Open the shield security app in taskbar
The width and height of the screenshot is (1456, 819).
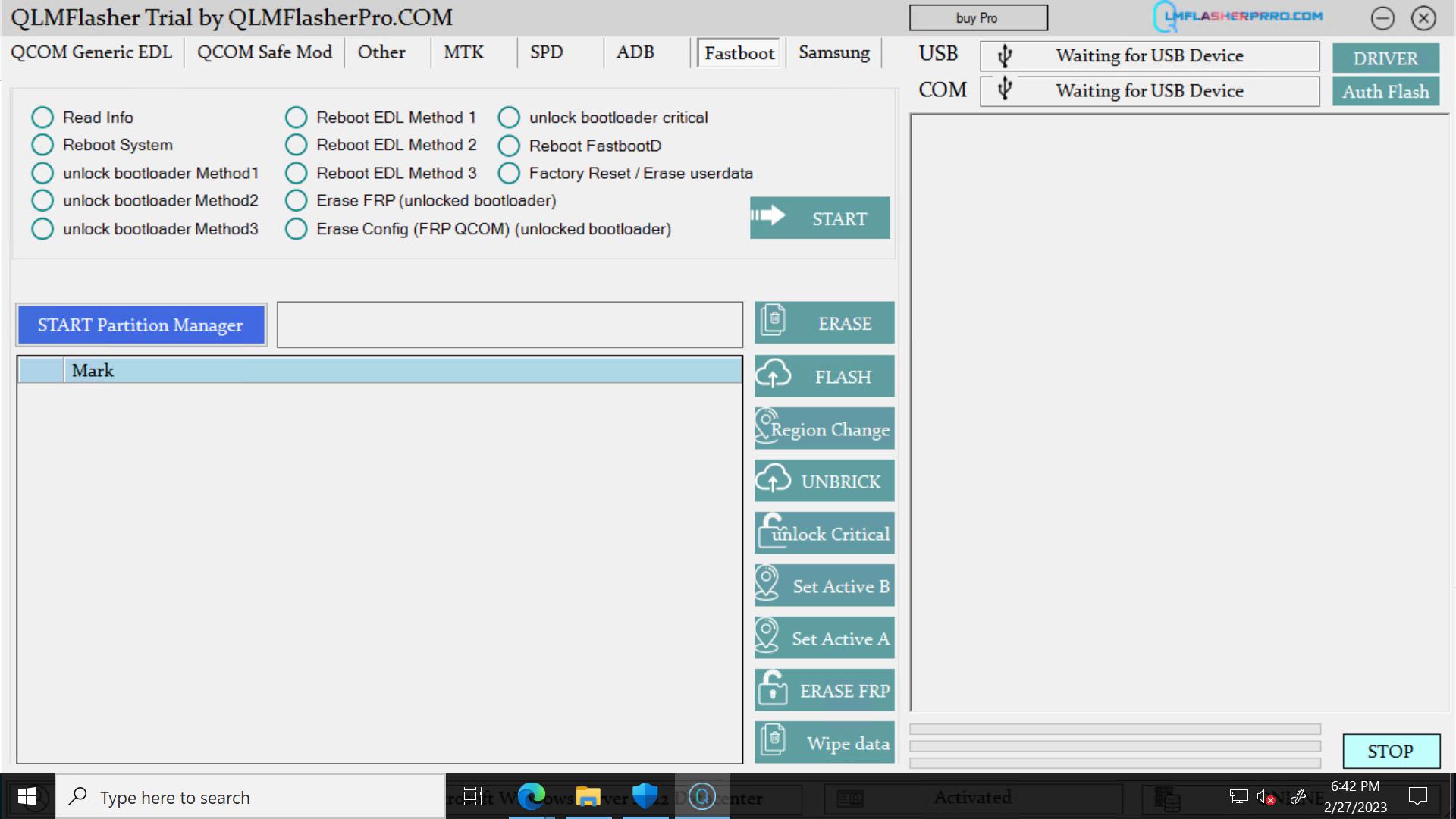click(x=645, y=796)
